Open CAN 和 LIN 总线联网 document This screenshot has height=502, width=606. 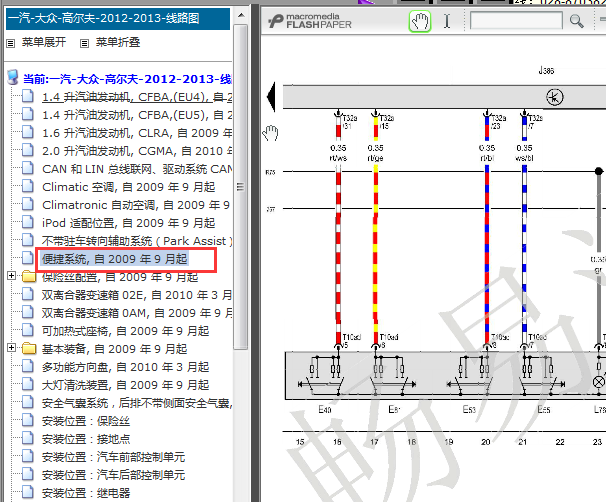point(137,169)
